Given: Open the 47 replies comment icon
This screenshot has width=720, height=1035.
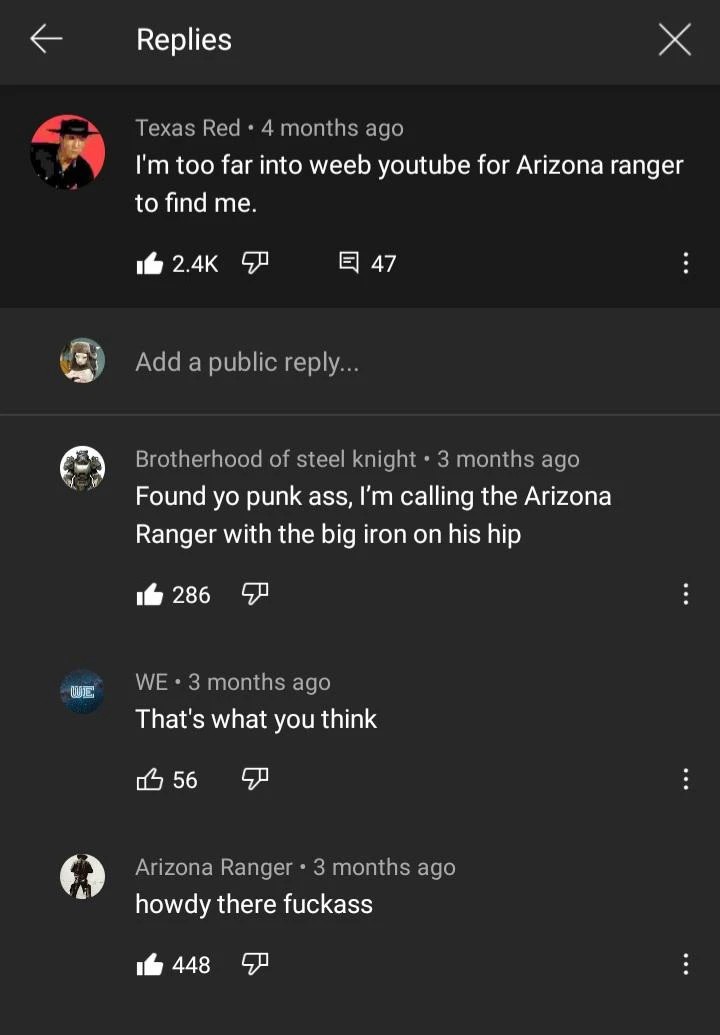Looking at the screenshot, I should 349,263.
